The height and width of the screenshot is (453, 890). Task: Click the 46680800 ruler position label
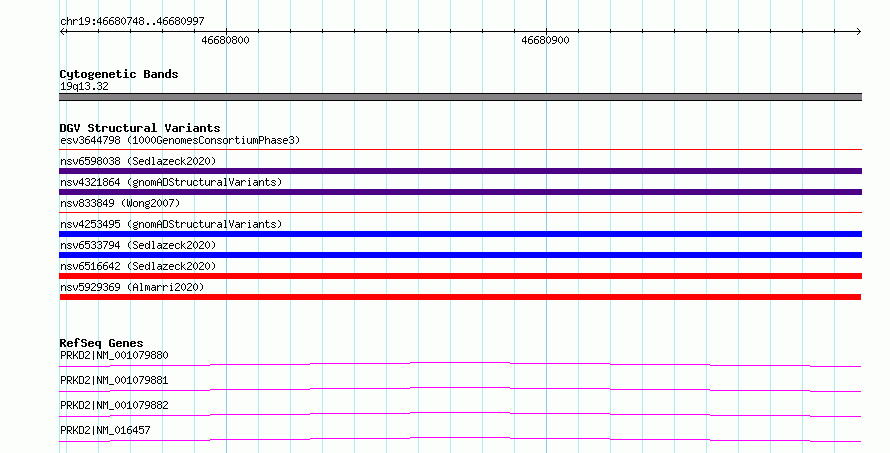click(225, 40)
